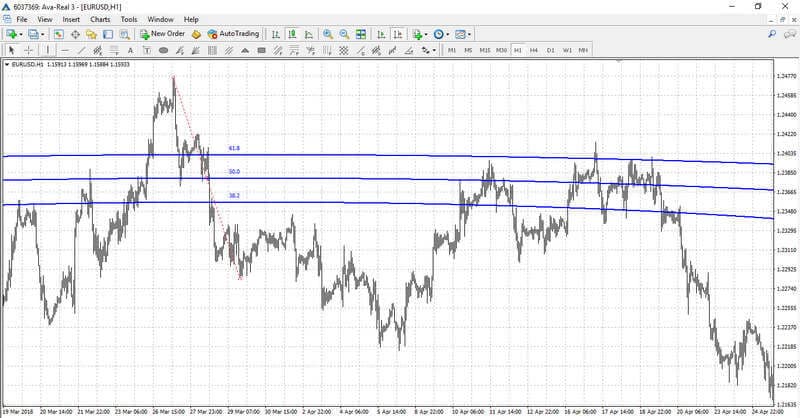This screenshot has width=800, height=418.
Task: Open the View menu
Action: [45, 19]
